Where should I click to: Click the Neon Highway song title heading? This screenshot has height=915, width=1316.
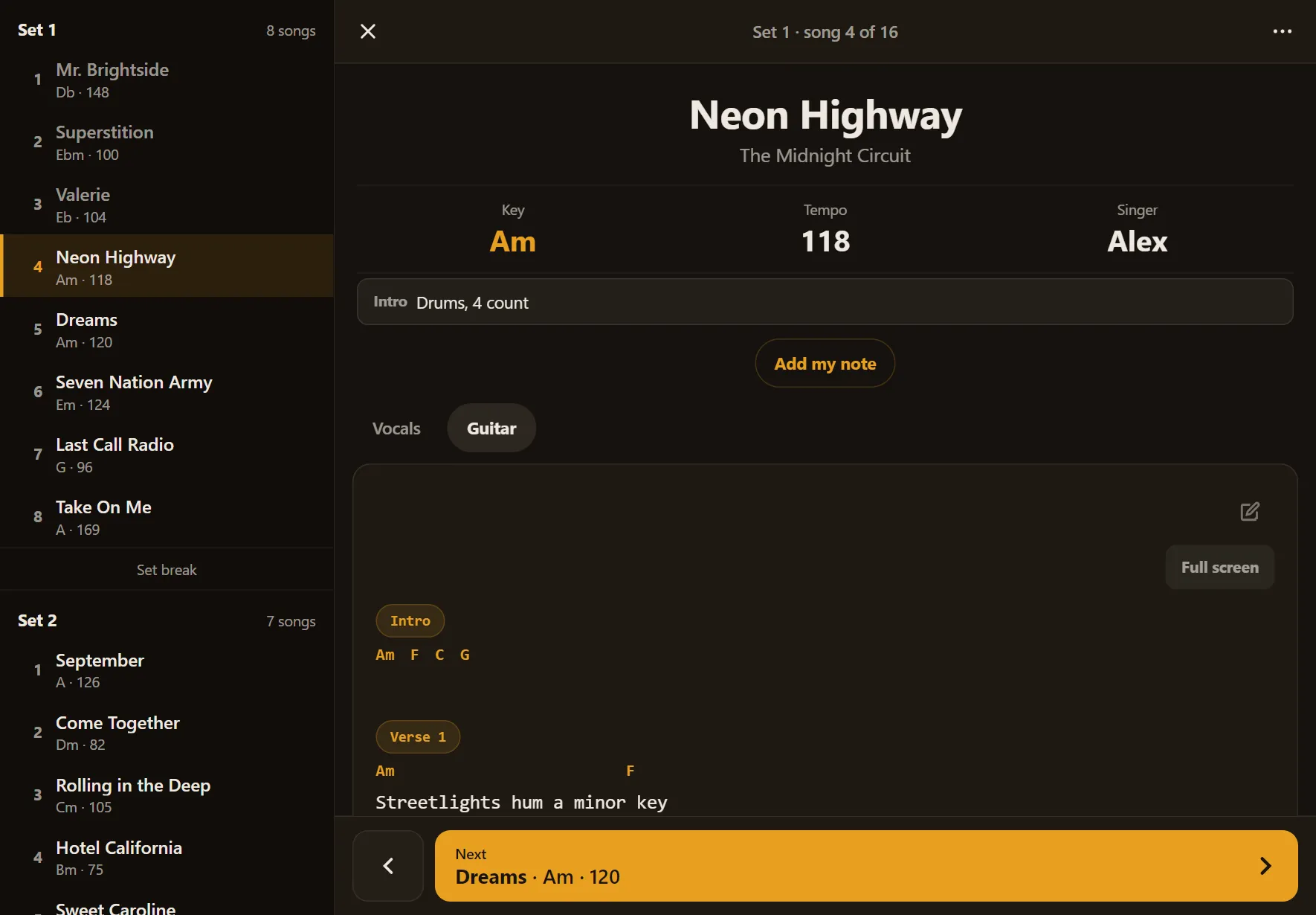tap(825, 115)
